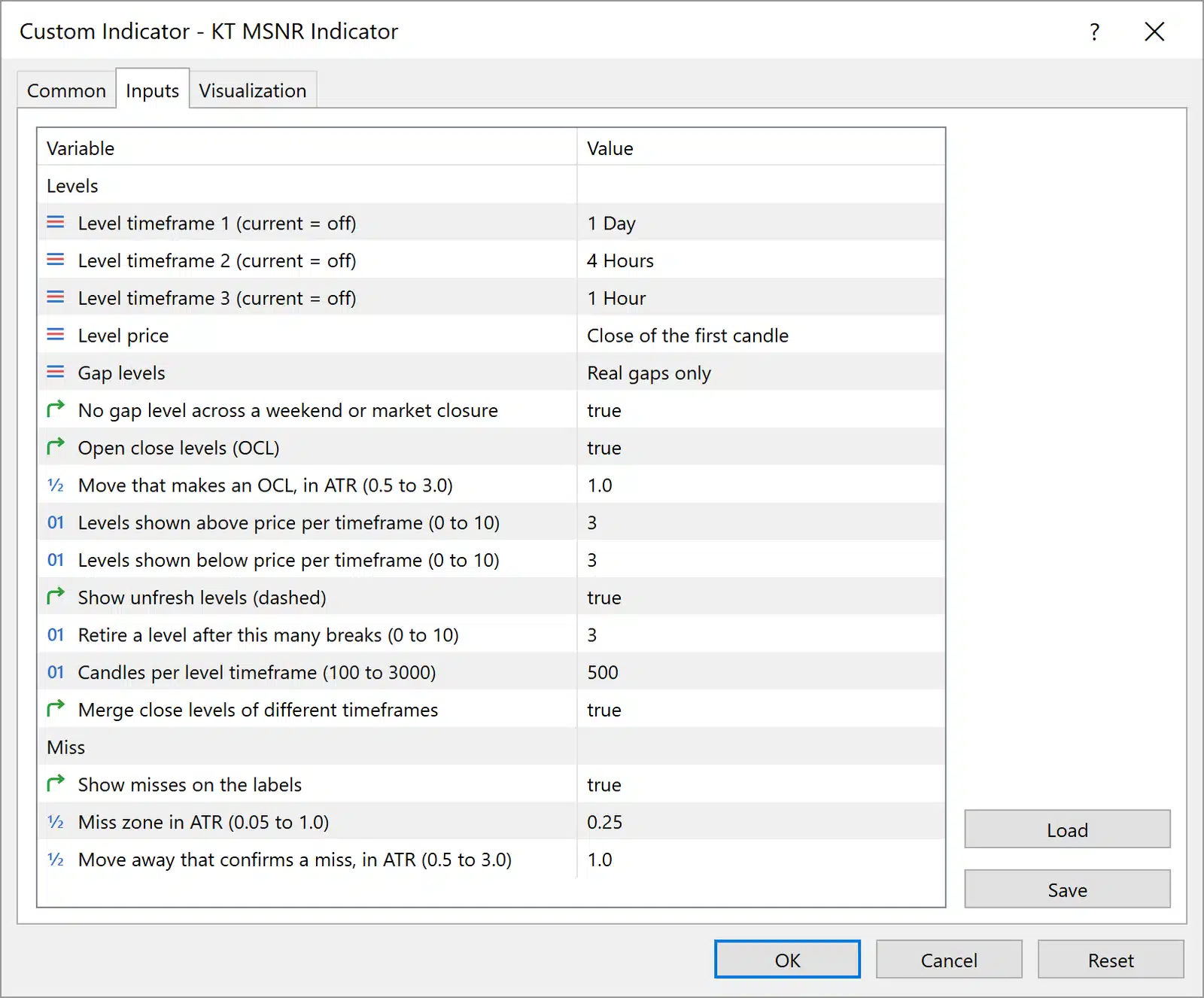Image resolution: width=1204 pixels, height=998 pixels.
Task: Click the question mark help button in title bar
Action: coord(1094,32)
